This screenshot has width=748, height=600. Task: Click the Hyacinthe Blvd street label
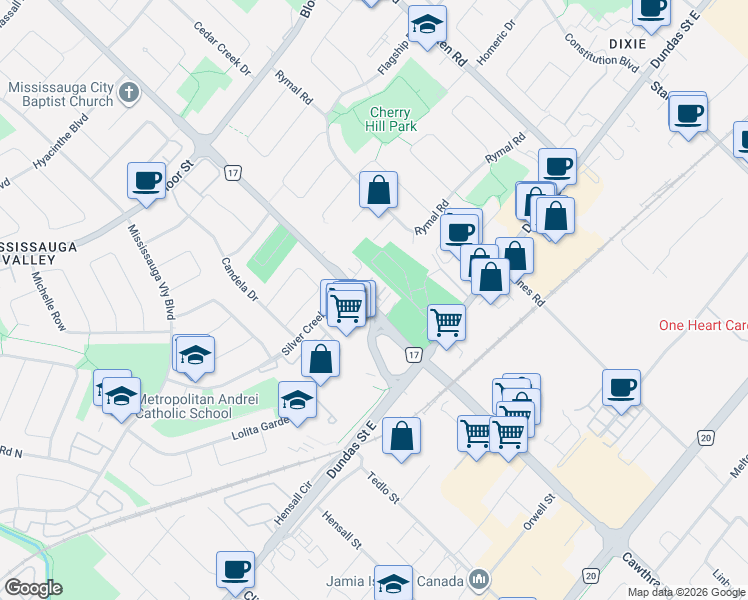click(x=61, y=141)
